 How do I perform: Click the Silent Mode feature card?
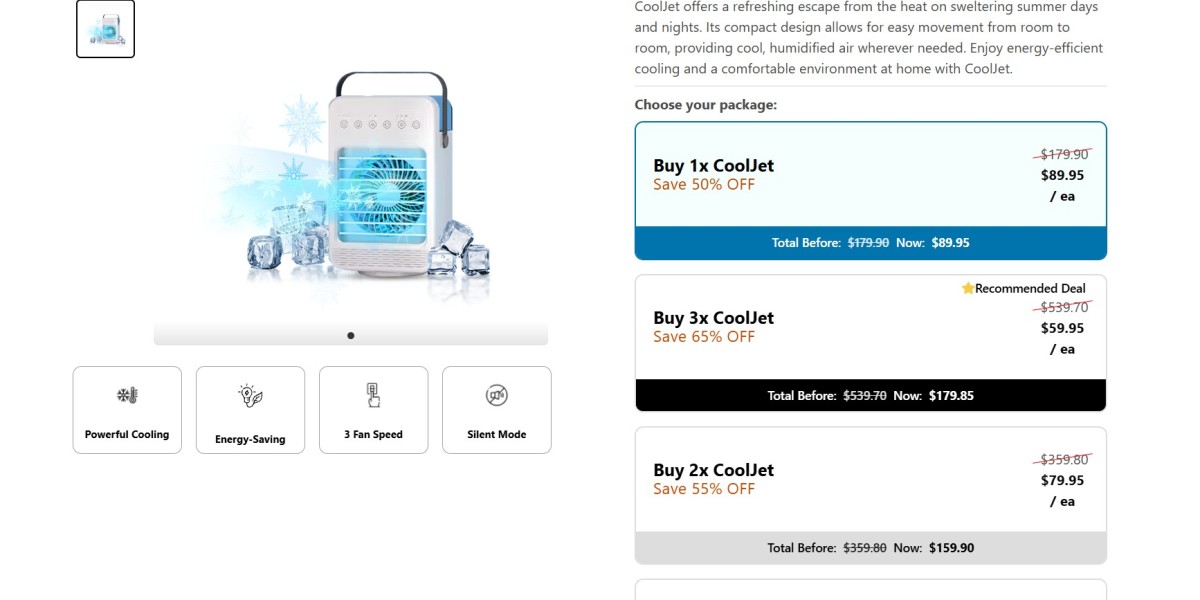tap(497, 410)
